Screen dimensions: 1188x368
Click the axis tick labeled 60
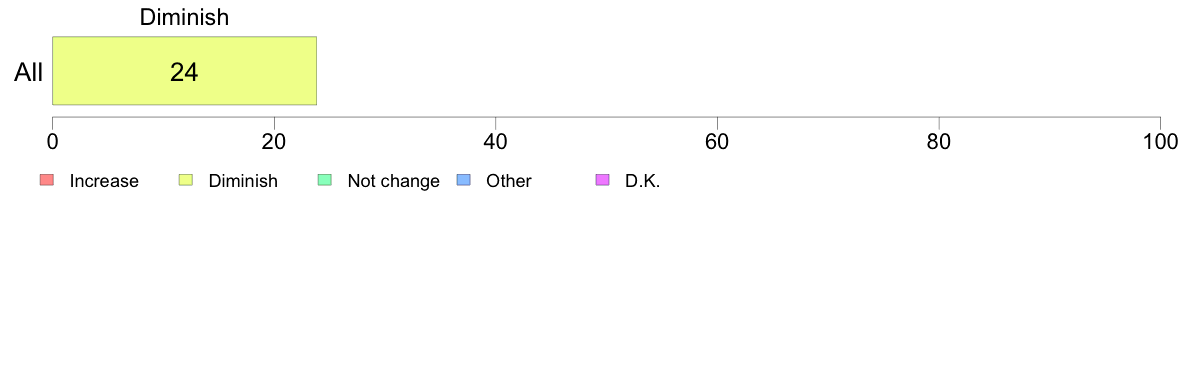click(717, 141)
